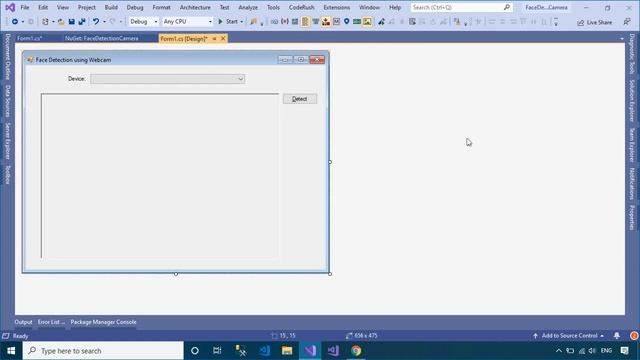Open the Any CPU platform dropdown
Viewport: 640px width, 360px height.
pos(187,22)
